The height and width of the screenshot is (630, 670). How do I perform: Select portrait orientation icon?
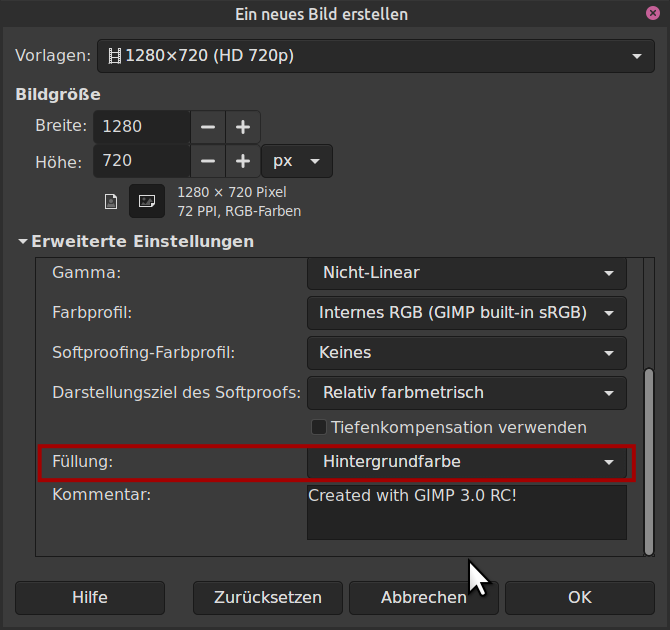111,201
